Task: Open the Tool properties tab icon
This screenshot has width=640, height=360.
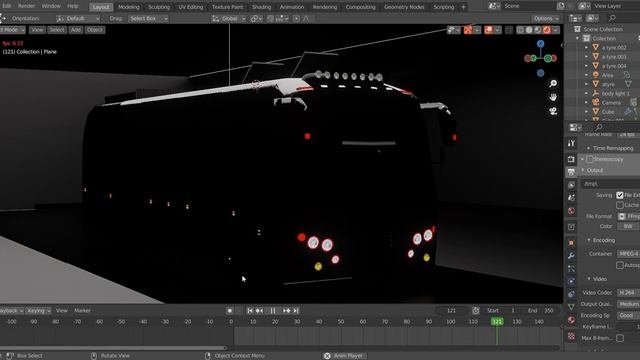Action: (571, 143)
